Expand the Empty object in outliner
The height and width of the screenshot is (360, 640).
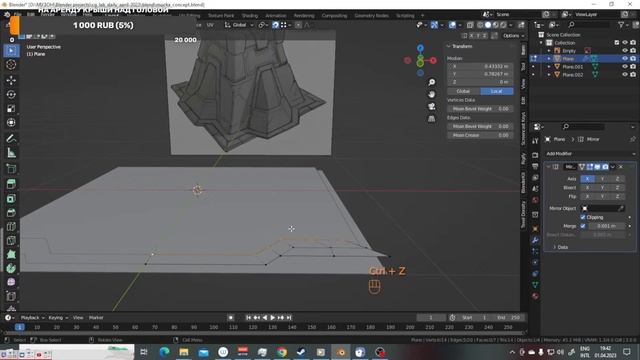549,51
